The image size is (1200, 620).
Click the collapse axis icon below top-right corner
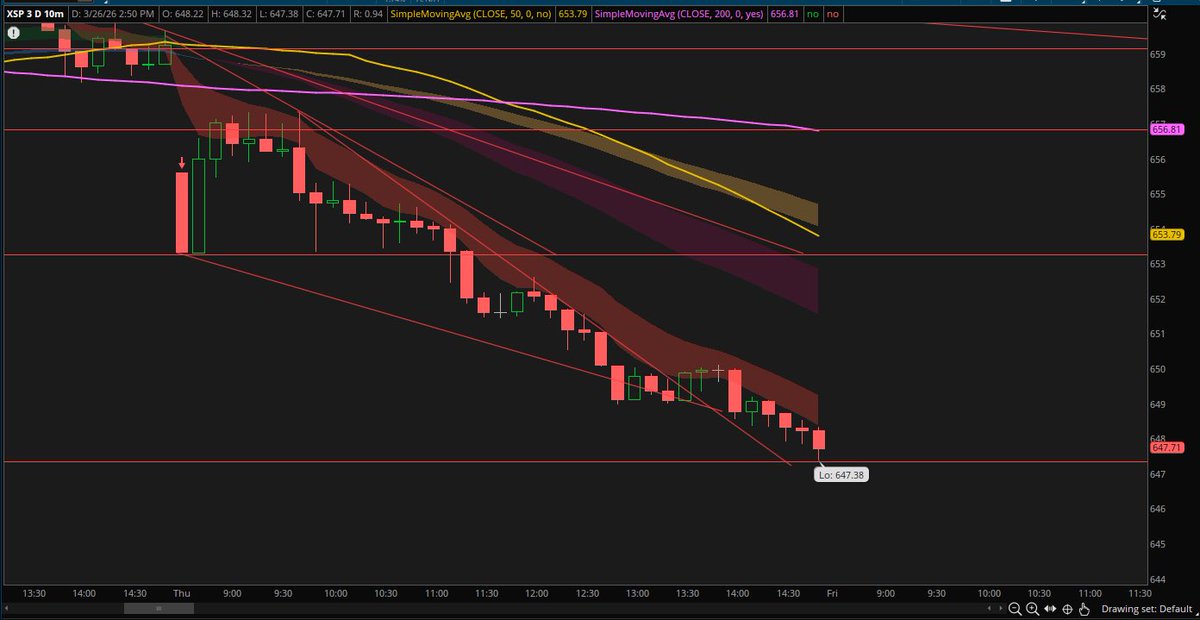pos(1159,14)
